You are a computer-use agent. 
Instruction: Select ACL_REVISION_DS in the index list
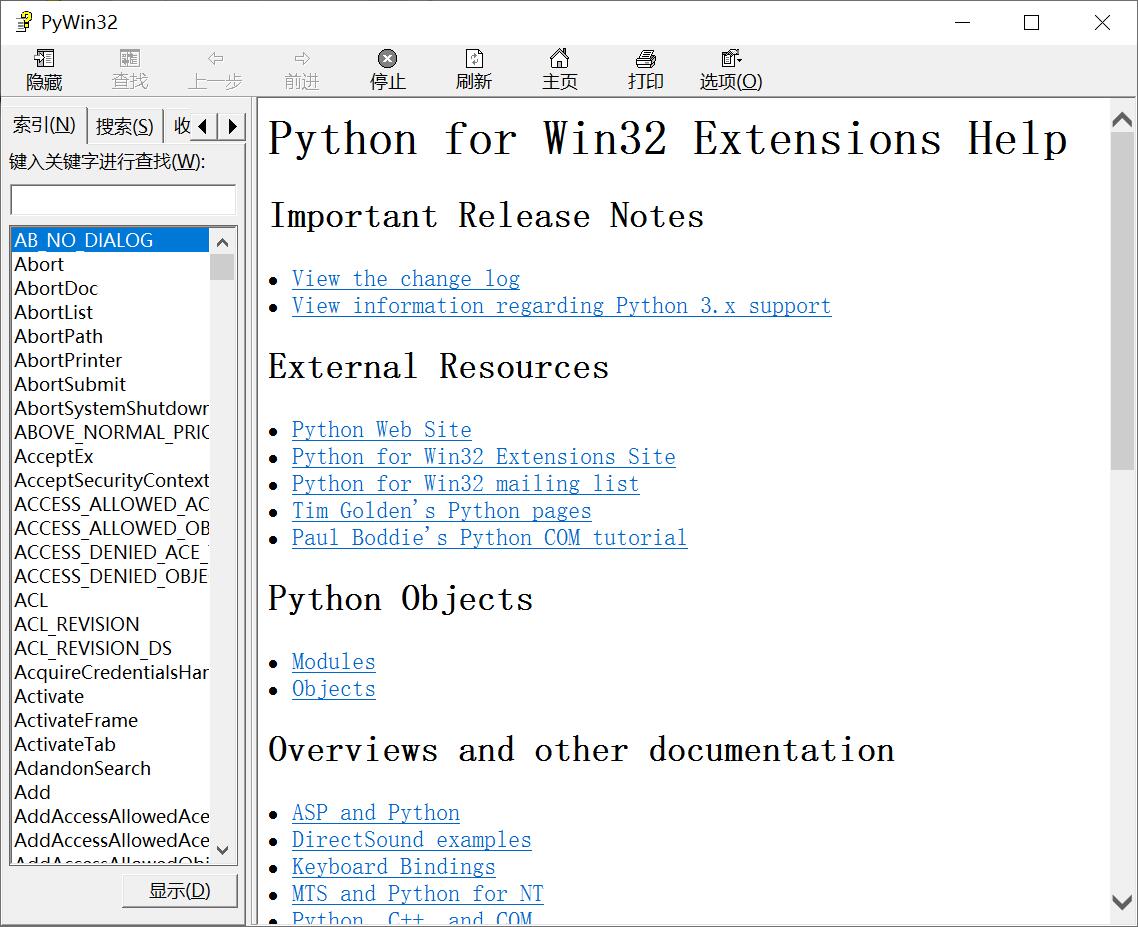[x=92, y=648]
